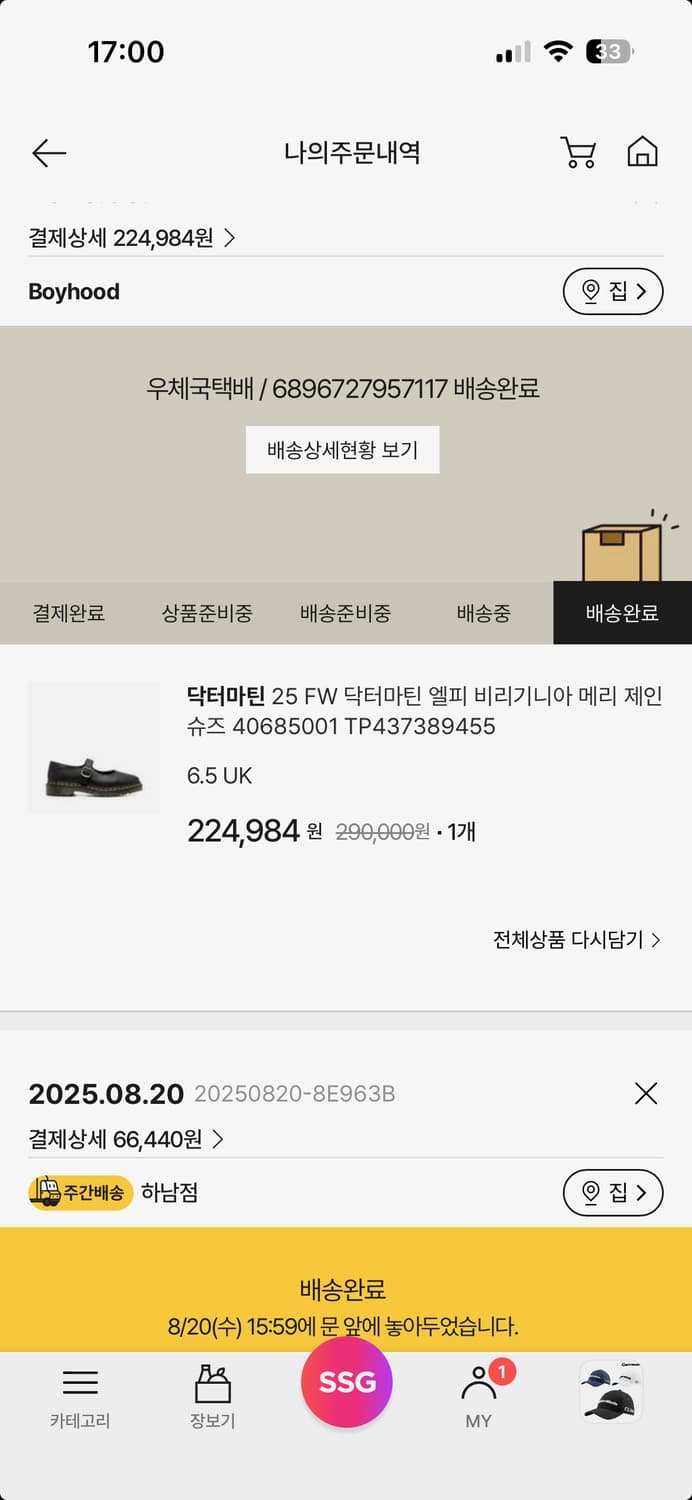Image resolution: width=692 pixels, height=1500 pixels.
Task: Tap the yellow 주간배송 badge
Action: tap(81, 1193)
